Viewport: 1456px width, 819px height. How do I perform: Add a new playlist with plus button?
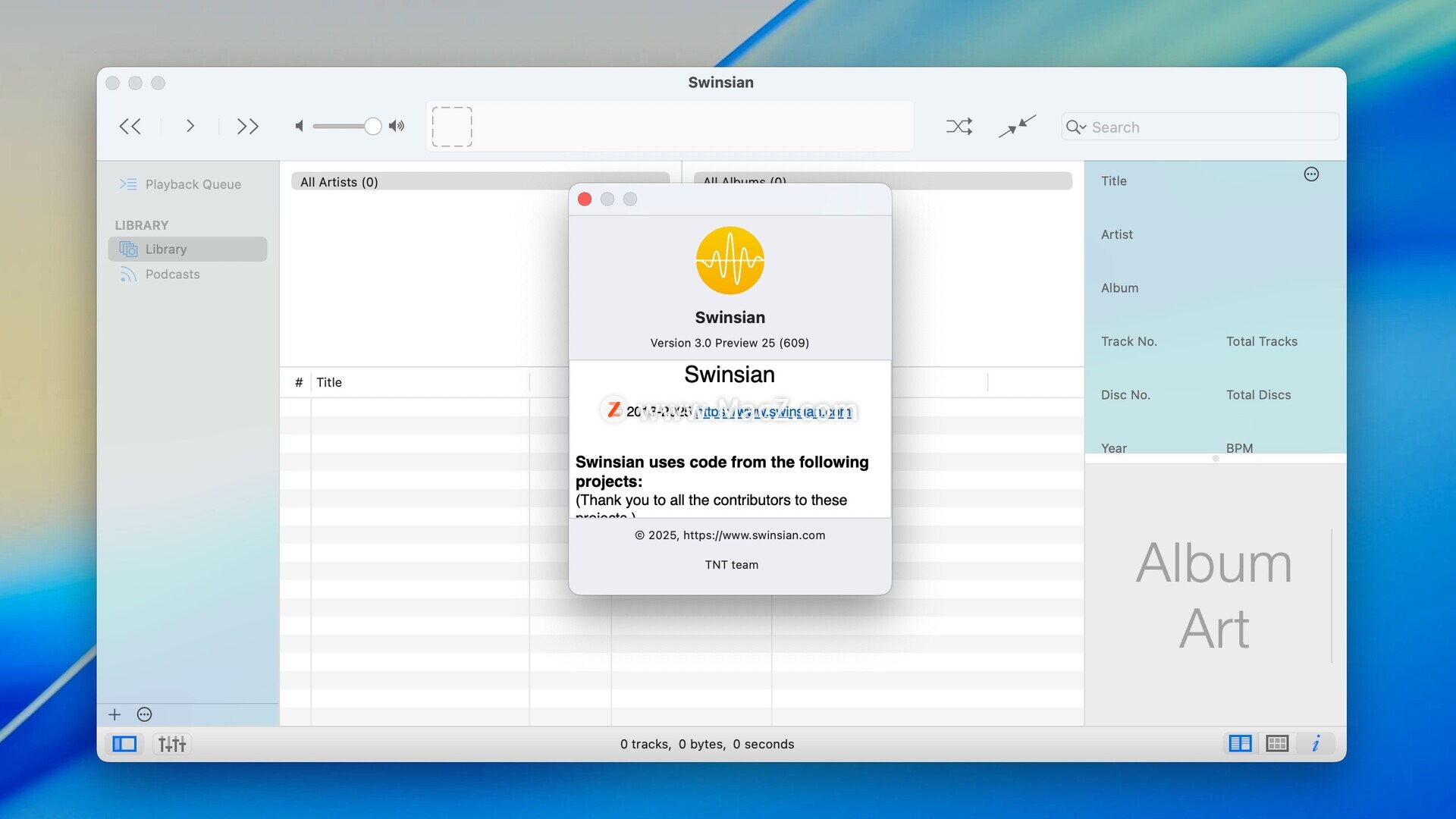115,714
